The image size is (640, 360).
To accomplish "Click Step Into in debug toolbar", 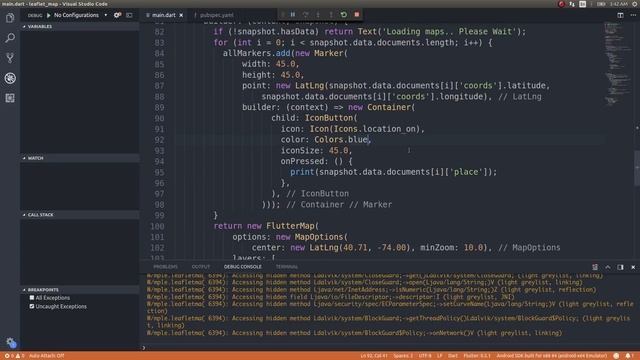I will click(x=318, y=15).
